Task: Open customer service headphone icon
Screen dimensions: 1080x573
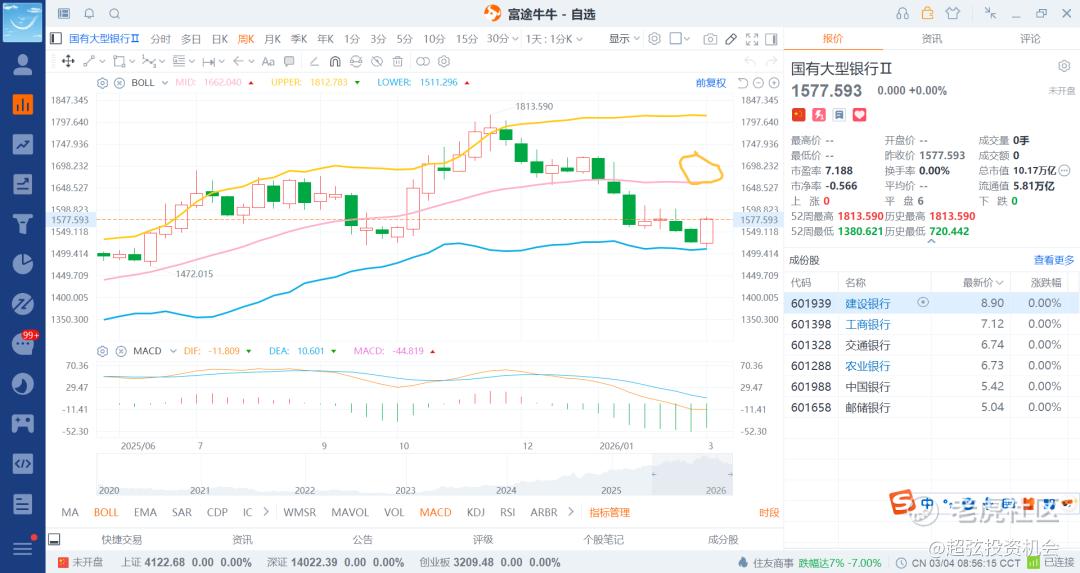Action: (903, 14)
